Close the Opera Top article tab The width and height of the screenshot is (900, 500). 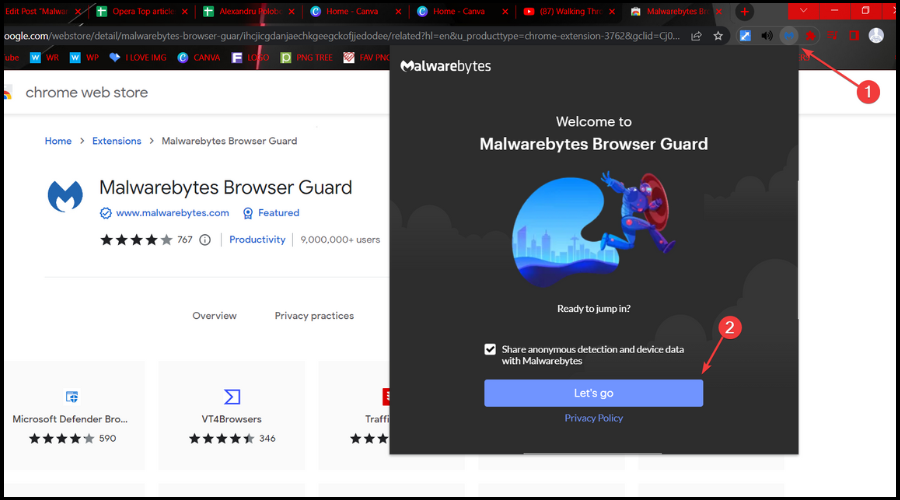pos(184,11)
